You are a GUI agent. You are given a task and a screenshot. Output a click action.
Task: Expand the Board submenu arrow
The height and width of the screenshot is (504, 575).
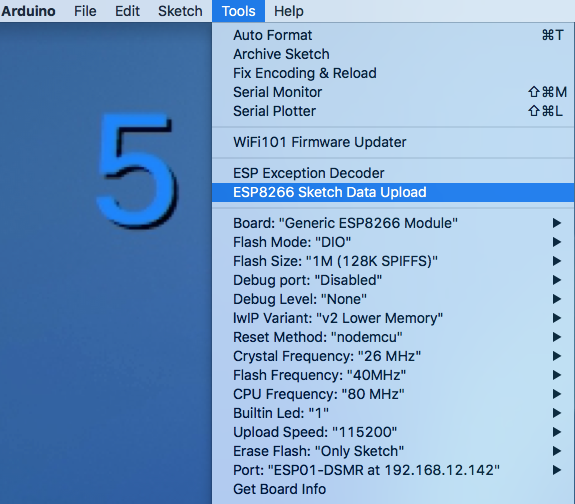point(557,223)
